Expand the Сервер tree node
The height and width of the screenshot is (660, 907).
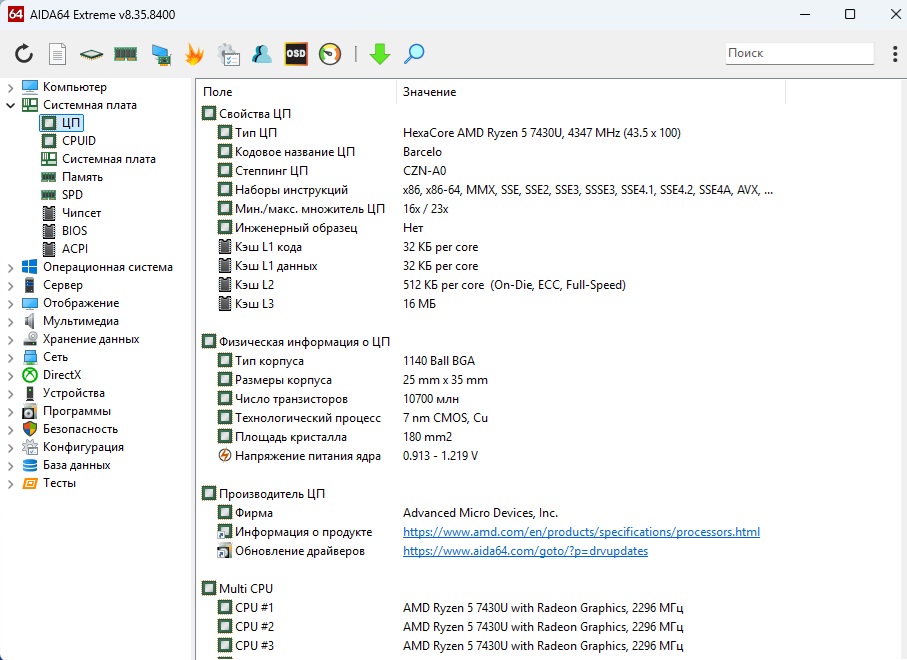click(x=10, y=286)
